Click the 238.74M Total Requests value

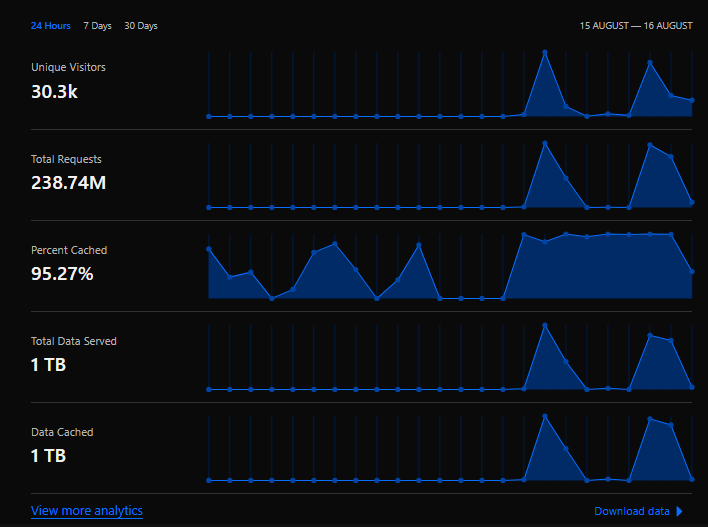pos(69,182)
